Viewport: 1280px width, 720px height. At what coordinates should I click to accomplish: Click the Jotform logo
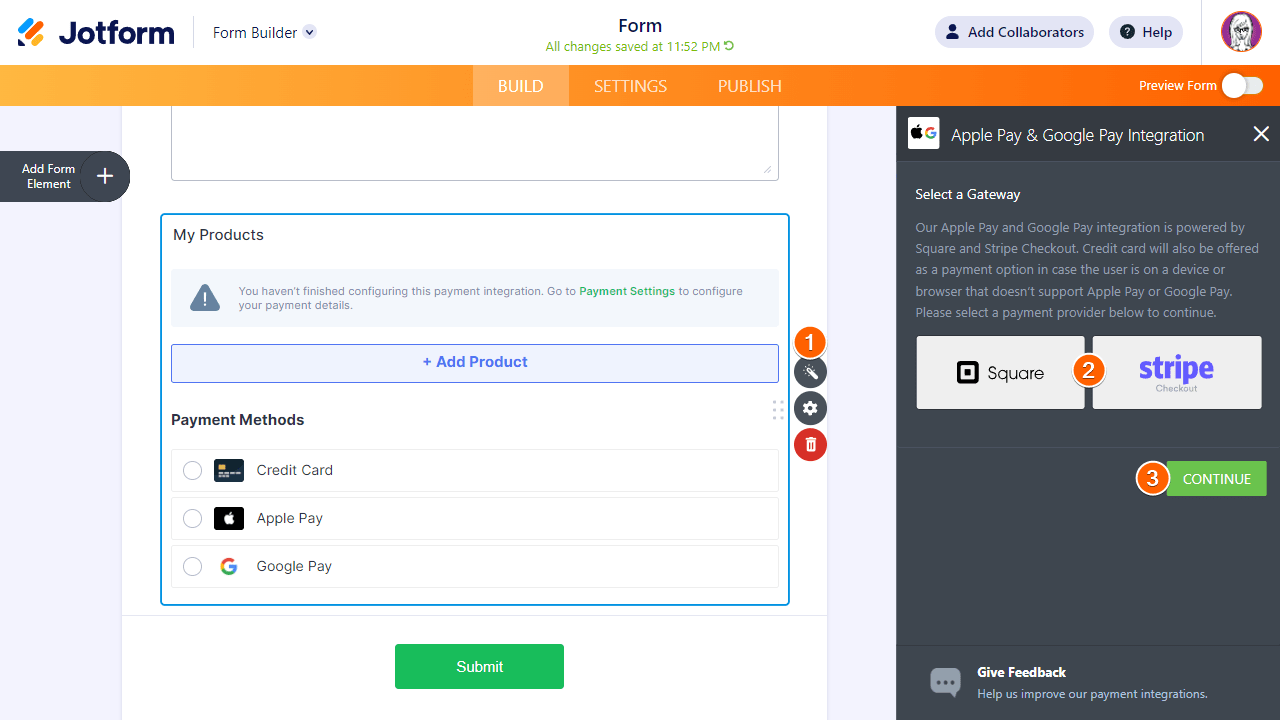click(x=96, y=32)
